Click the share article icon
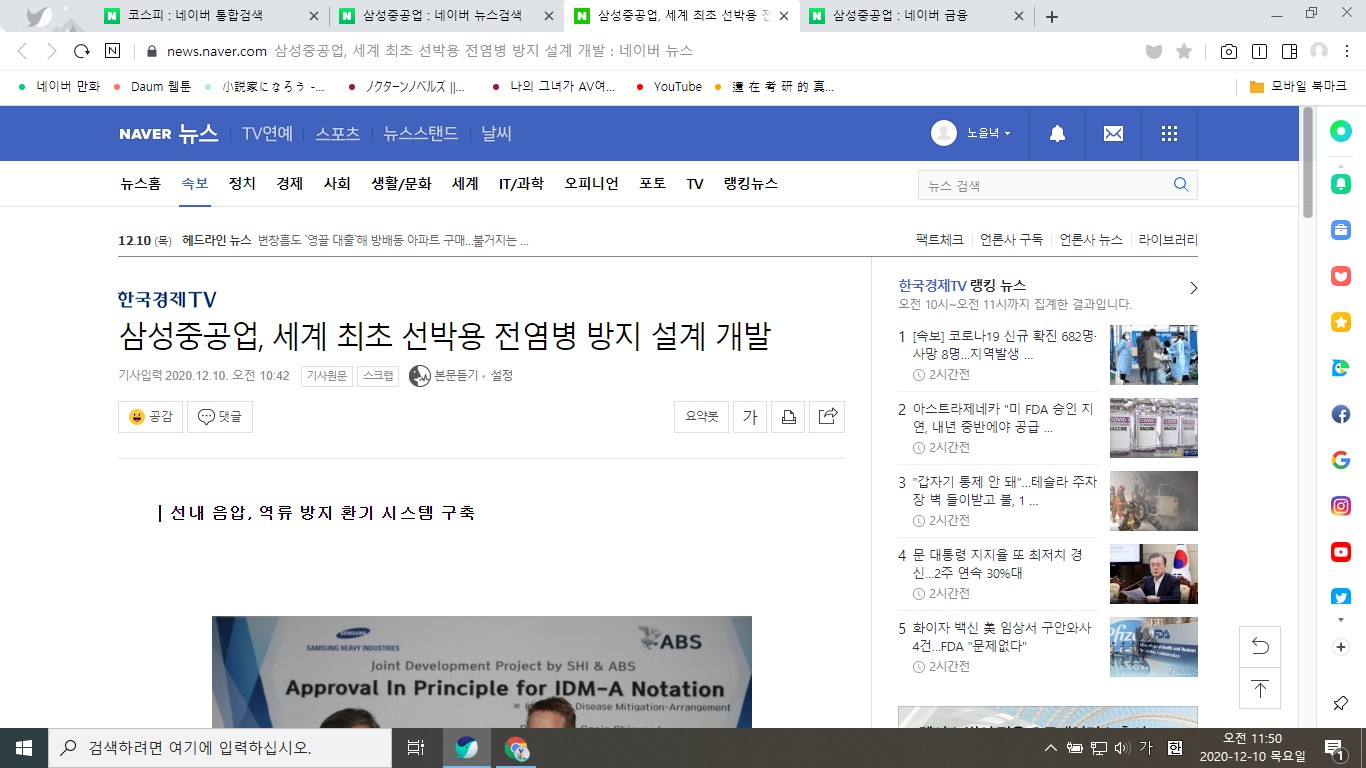 click(827, 417)
